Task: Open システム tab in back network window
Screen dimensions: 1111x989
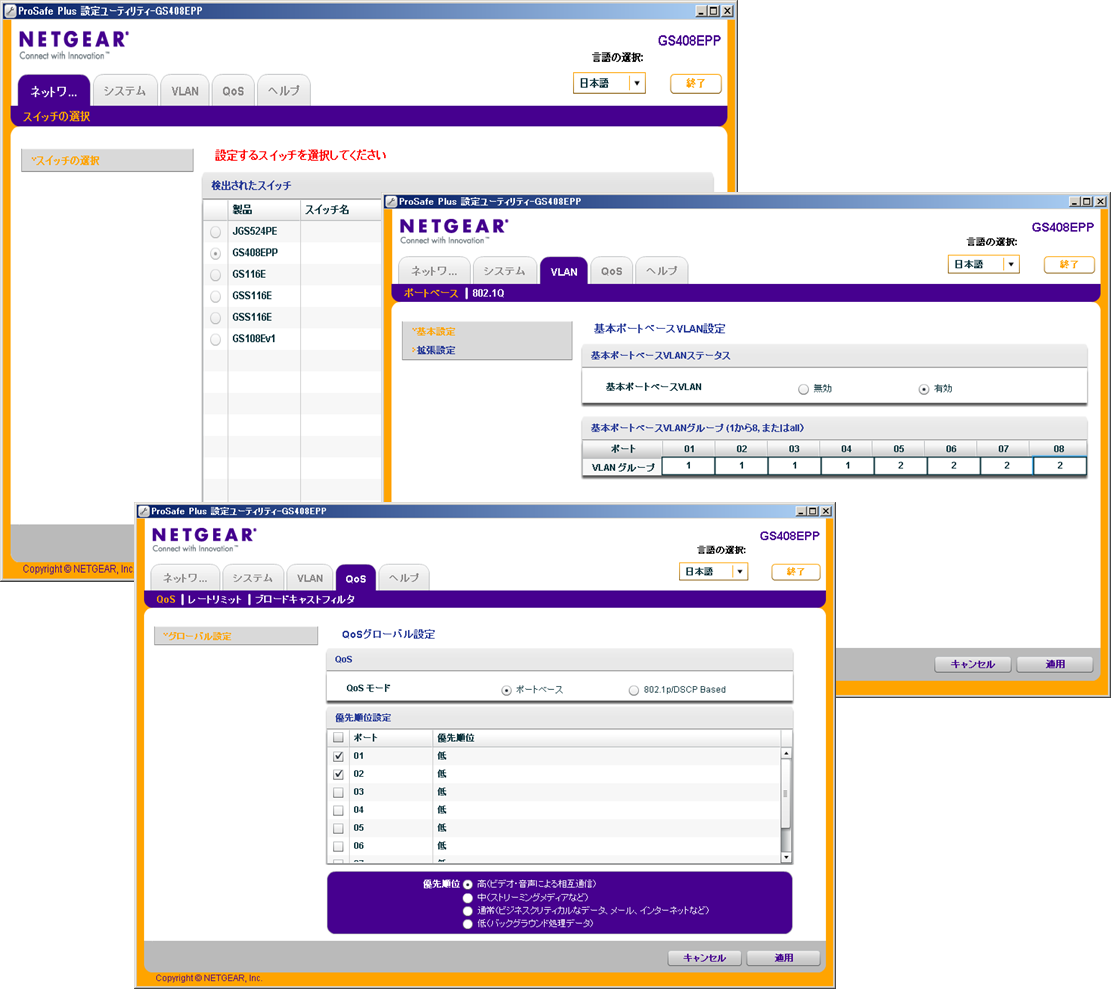Action: coord(125,91)
